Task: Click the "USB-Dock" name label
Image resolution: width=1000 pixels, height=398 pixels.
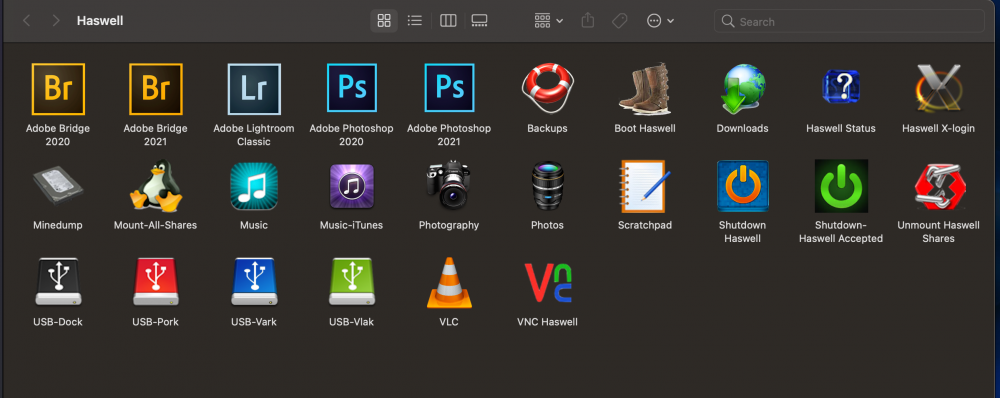Action: click(58, 322)
